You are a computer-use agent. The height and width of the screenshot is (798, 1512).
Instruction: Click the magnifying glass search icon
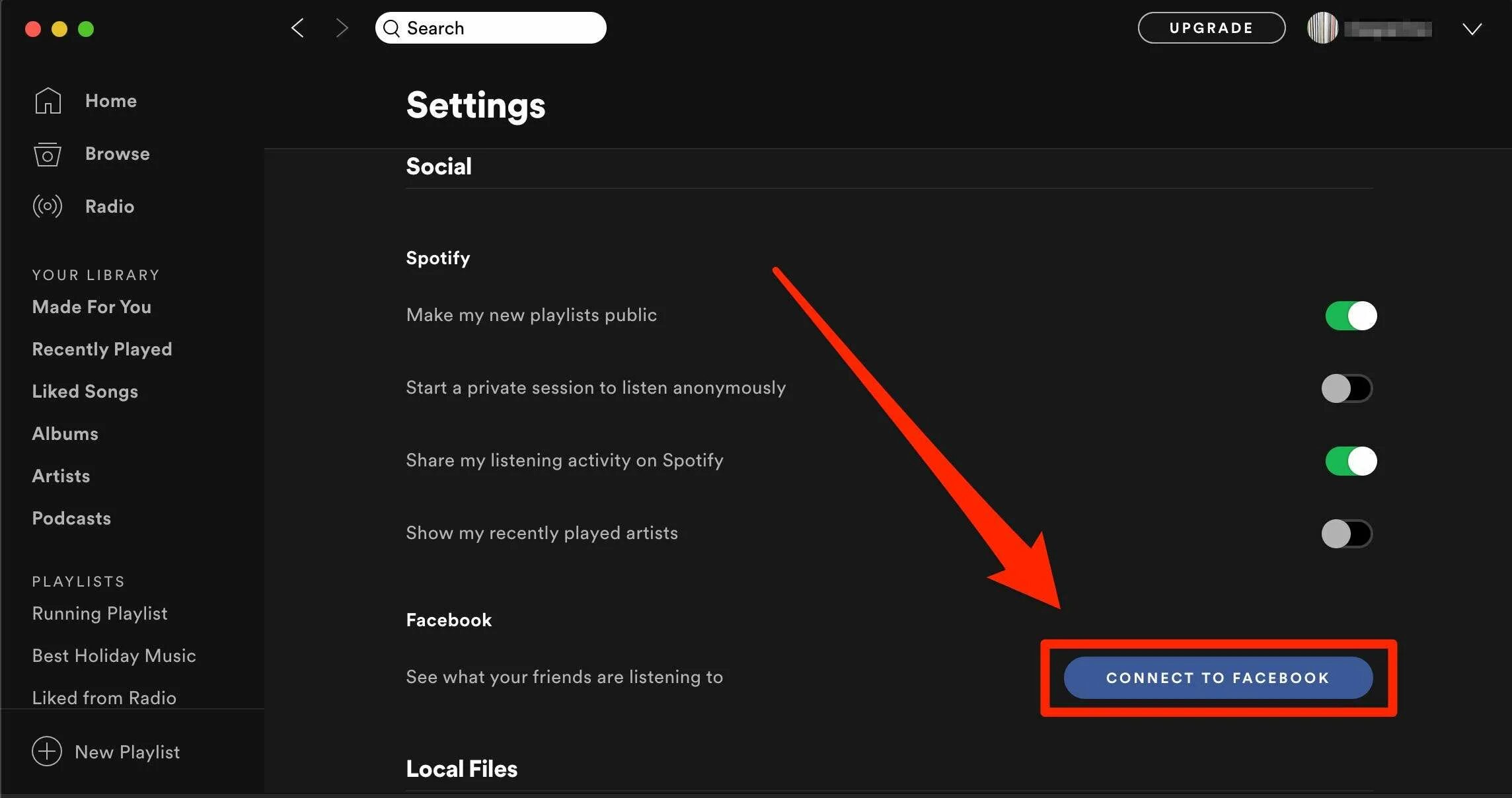[x=392, y=28]
